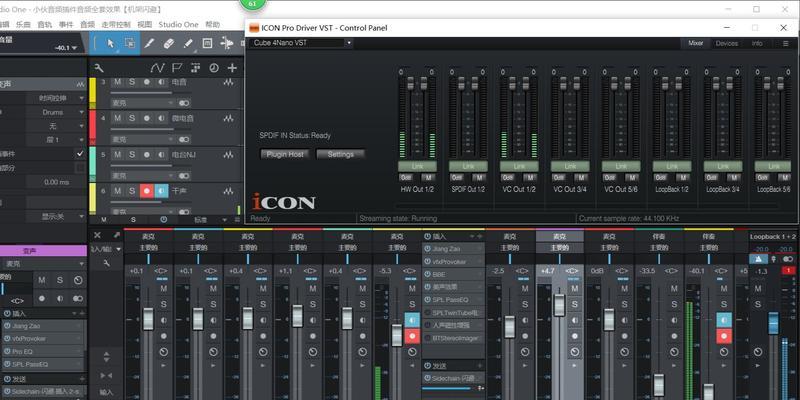Tick the unchecked box in the inspector
This screenshot has width=800, height=400.
coord(80,168)
